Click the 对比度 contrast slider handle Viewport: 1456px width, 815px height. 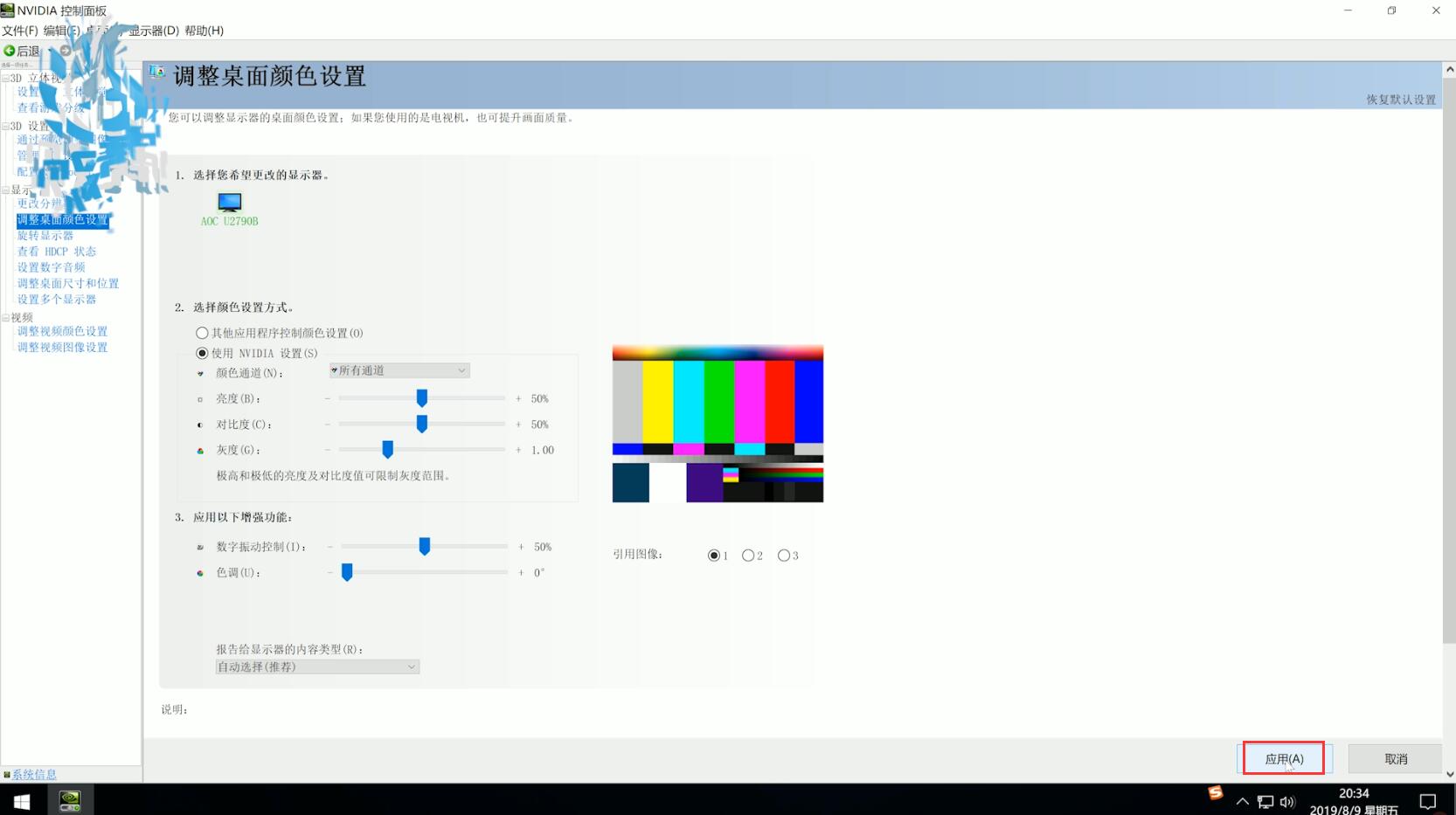click(422, 425)
